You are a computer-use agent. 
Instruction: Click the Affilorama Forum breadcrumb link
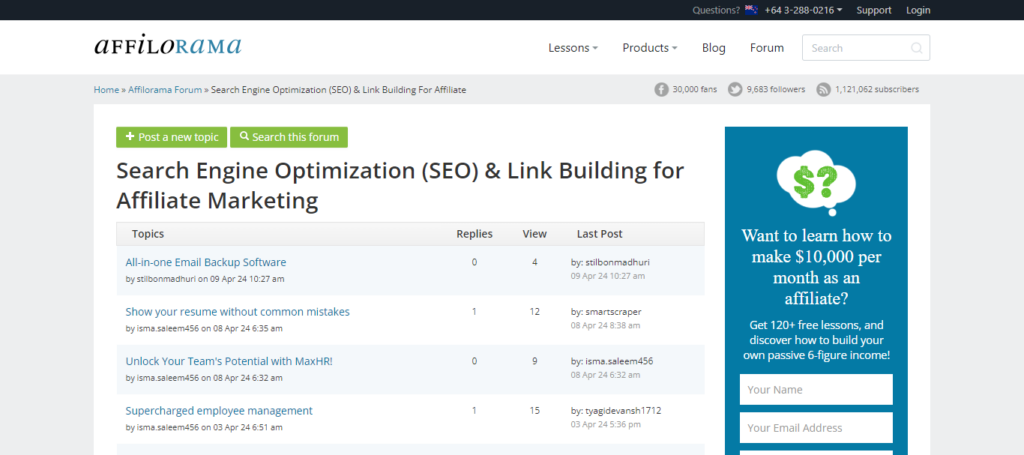(165, 89)
